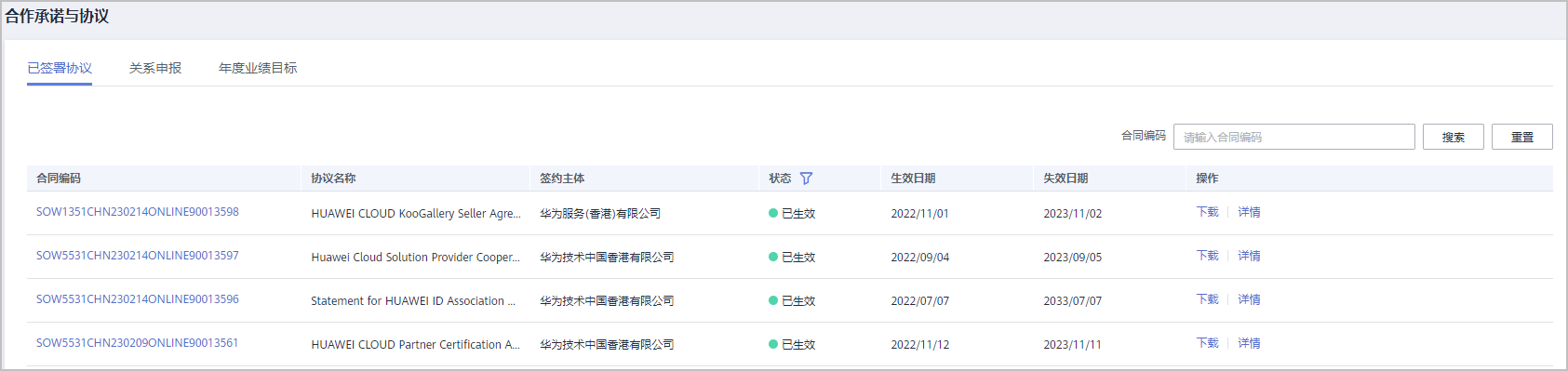Open the 状态 filter funnel icon

[806, 179]
